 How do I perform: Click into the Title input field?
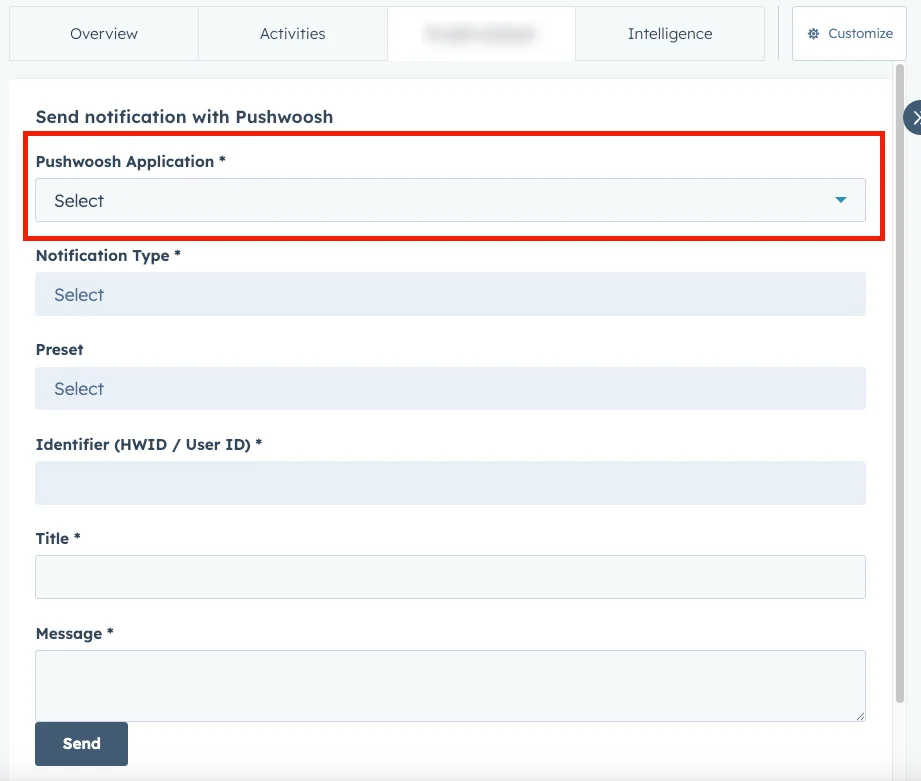click(450, 577)
